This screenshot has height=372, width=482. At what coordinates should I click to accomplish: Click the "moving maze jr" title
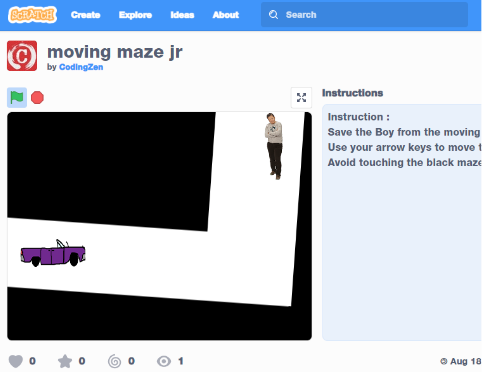point(115,52)
